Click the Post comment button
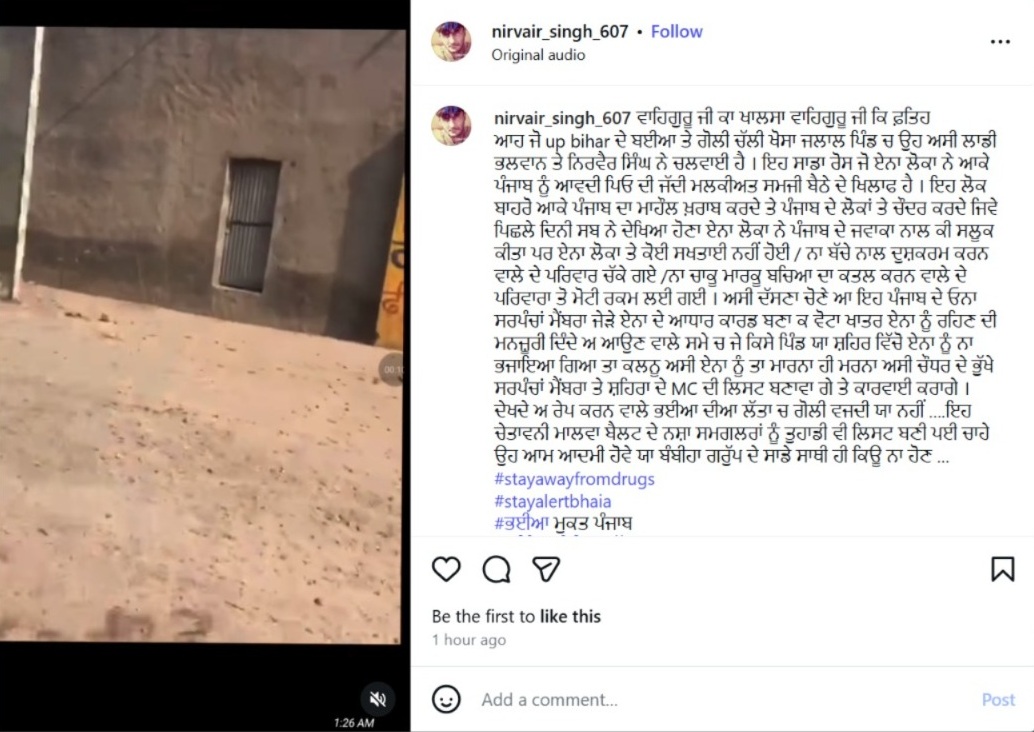Image resolution: width=1034 pixels, height=732 pixels. (998, 699)
